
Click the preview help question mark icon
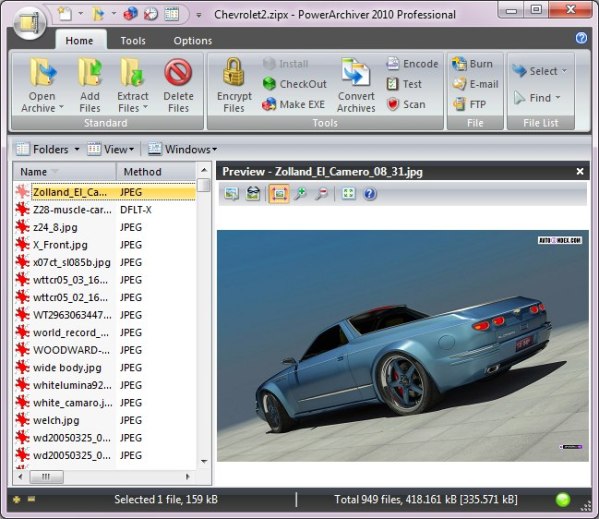pyautogui.click(x=370, y=194)
